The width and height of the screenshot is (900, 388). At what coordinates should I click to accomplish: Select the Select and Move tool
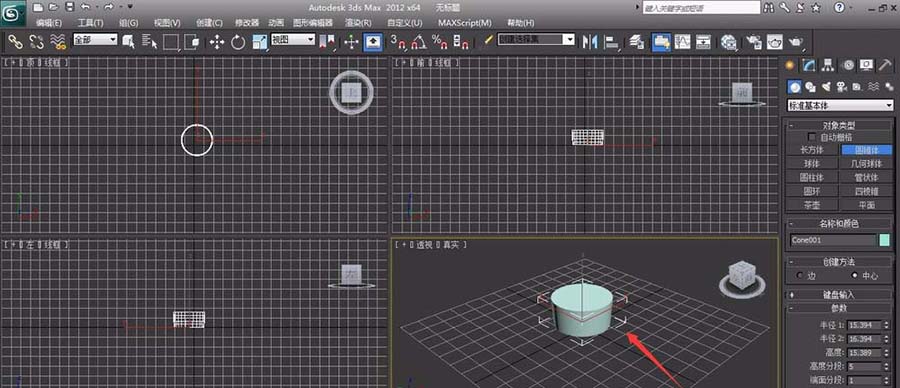click(x=216, y=42)
